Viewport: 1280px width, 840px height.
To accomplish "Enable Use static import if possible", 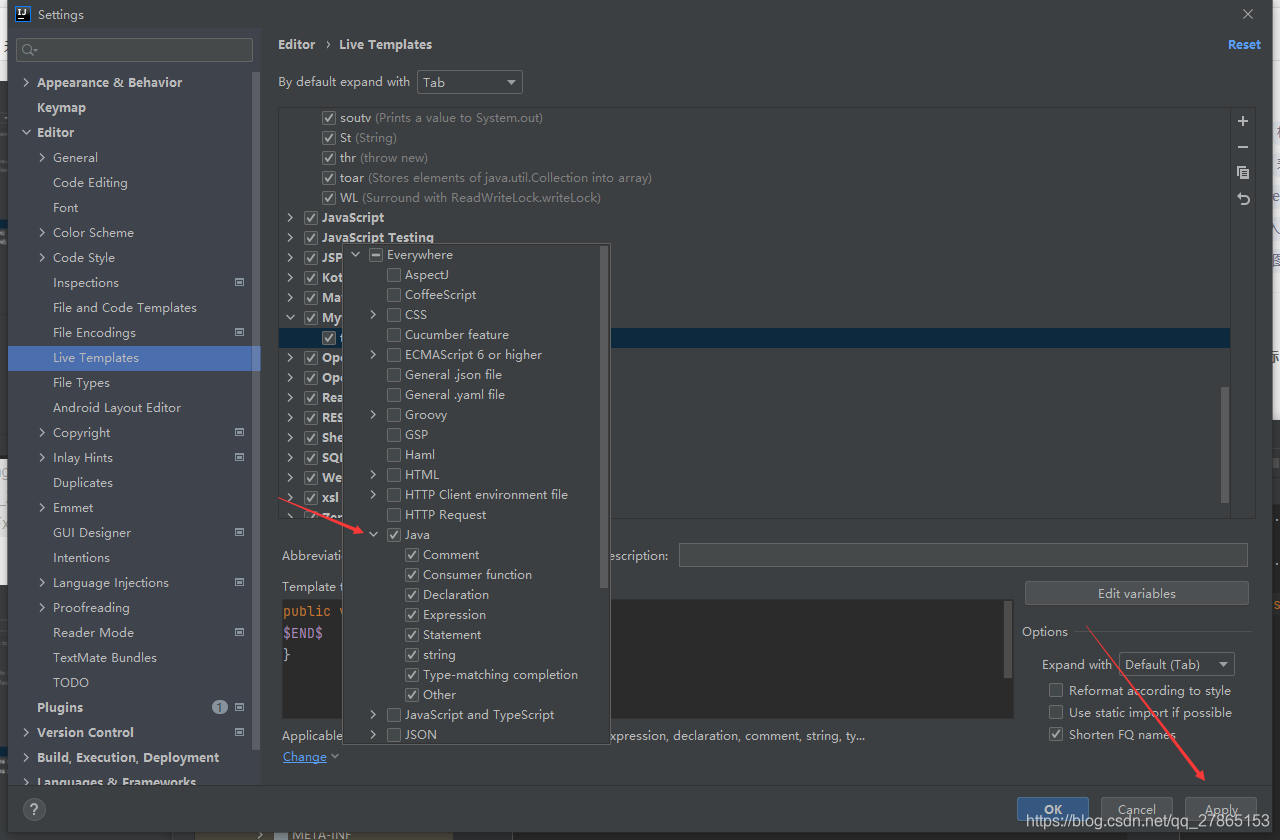I will point(1056,713).
